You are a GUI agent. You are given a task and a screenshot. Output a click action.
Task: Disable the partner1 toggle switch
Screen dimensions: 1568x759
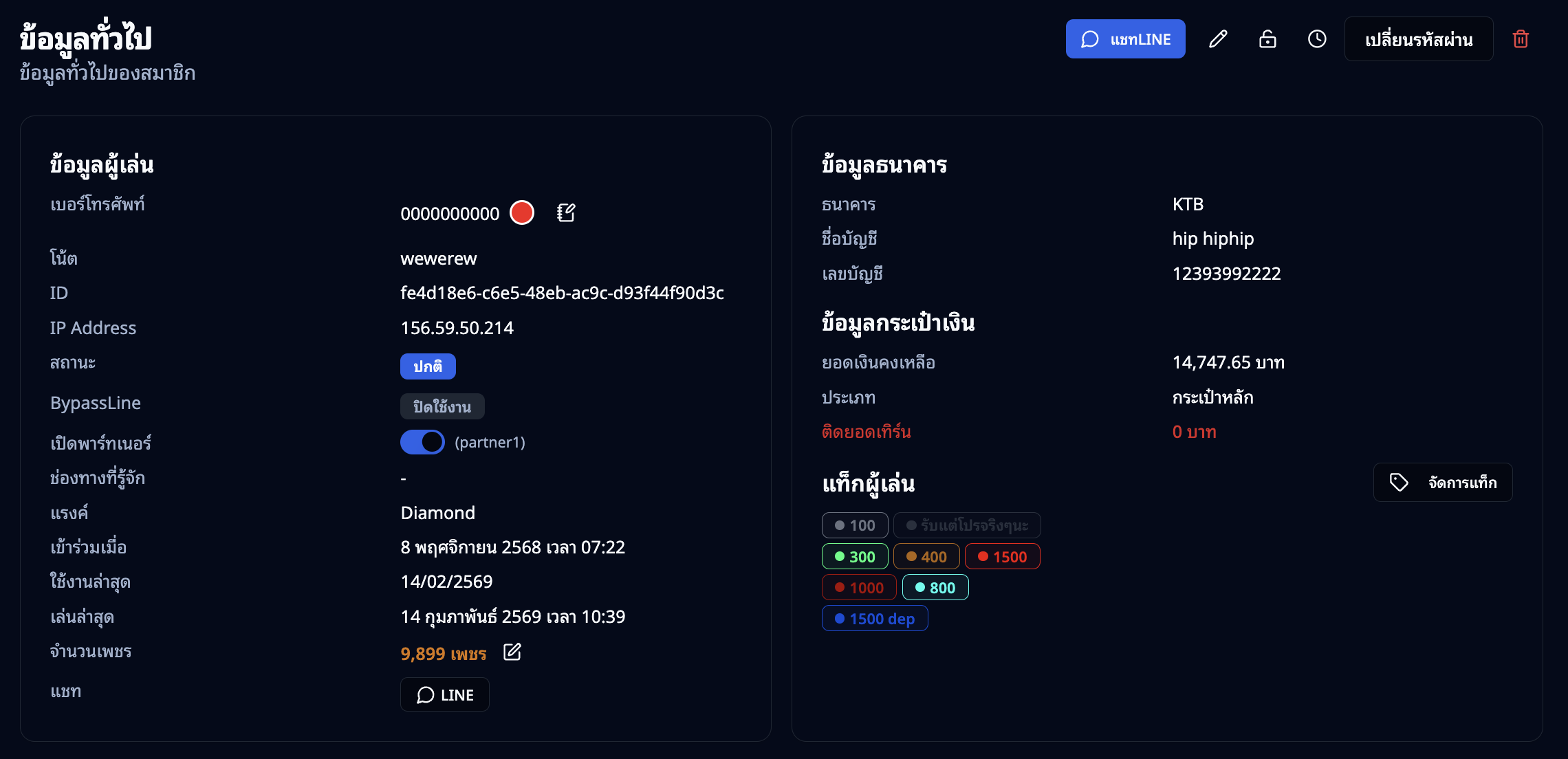pyautogui.click(x=422, y=442)
